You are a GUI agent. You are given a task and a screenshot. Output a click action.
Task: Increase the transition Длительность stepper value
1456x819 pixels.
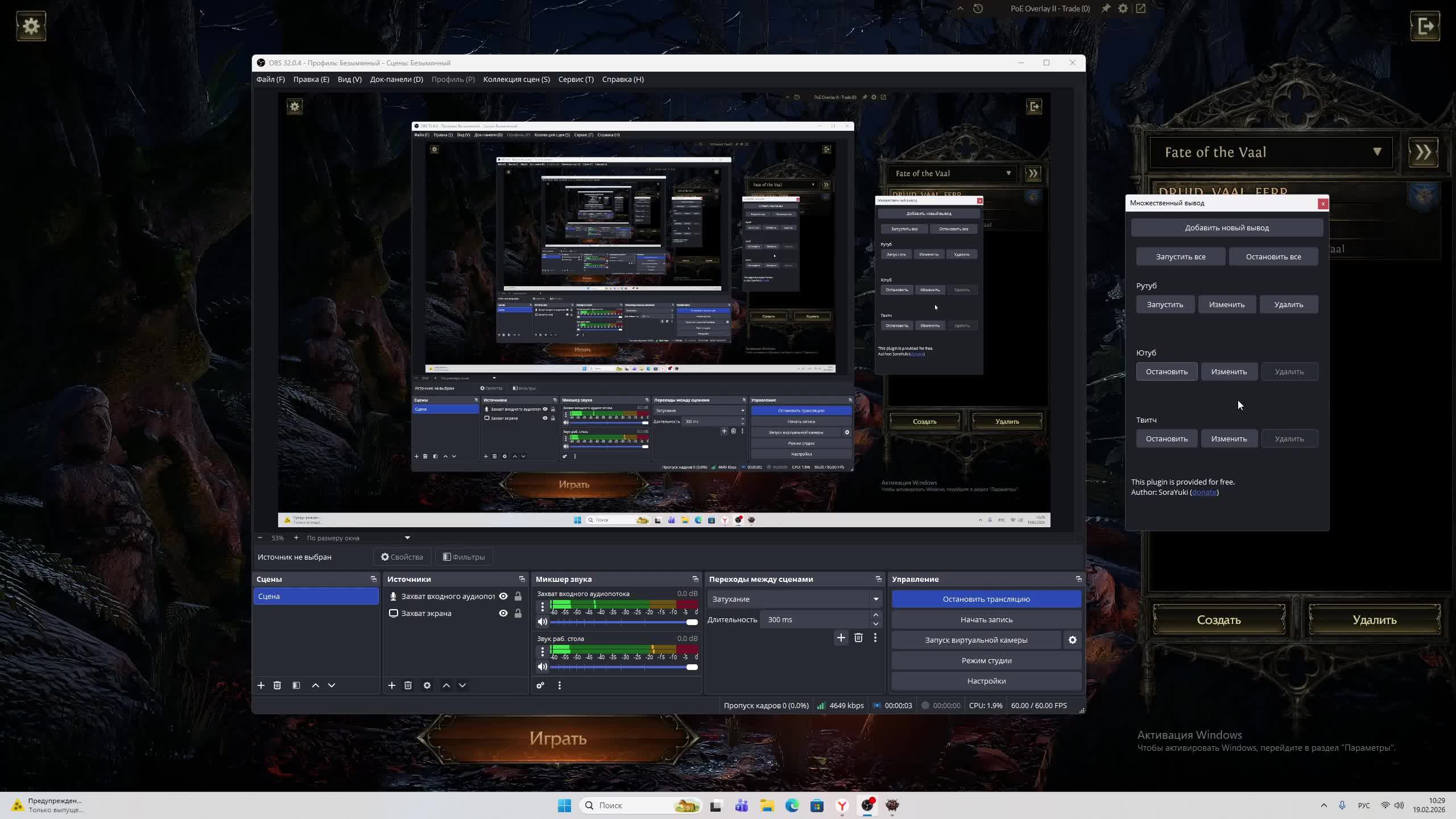[876, 615]
